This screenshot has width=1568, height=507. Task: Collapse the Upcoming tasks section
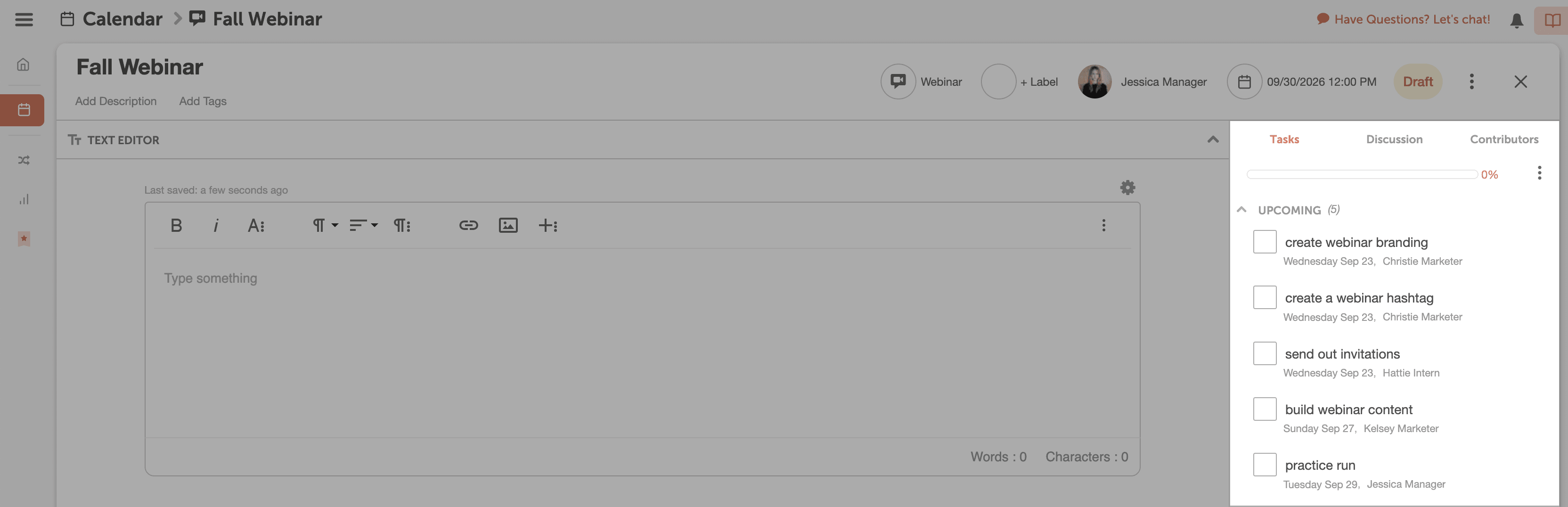coord(1242,210)
